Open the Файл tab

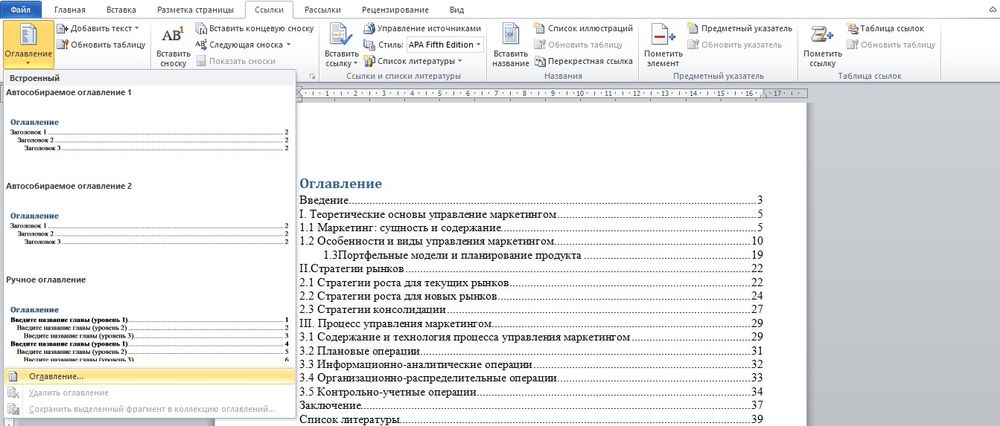pos(22,10)
